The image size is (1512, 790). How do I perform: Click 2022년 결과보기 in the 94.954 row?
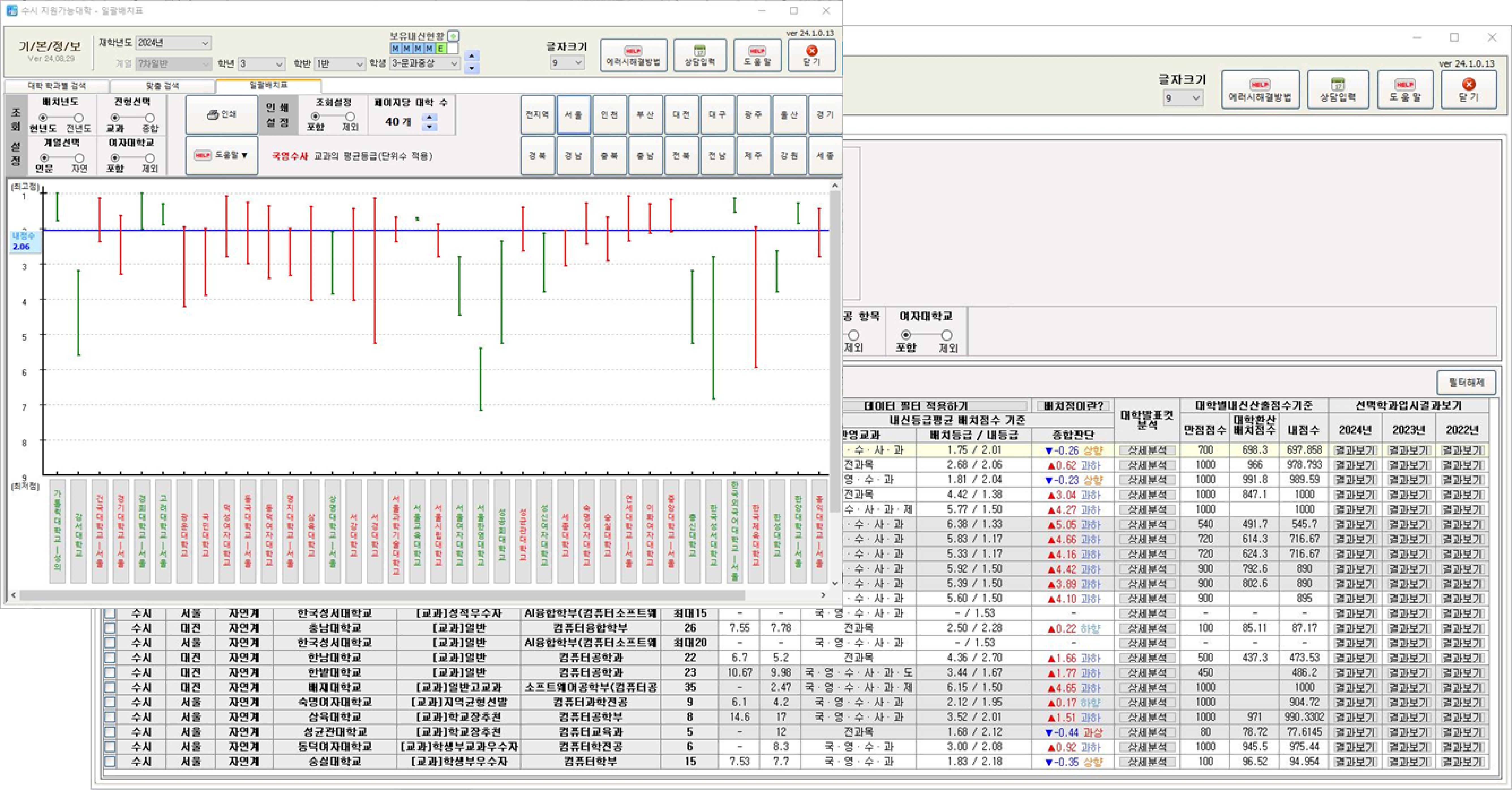[1462, 762]
